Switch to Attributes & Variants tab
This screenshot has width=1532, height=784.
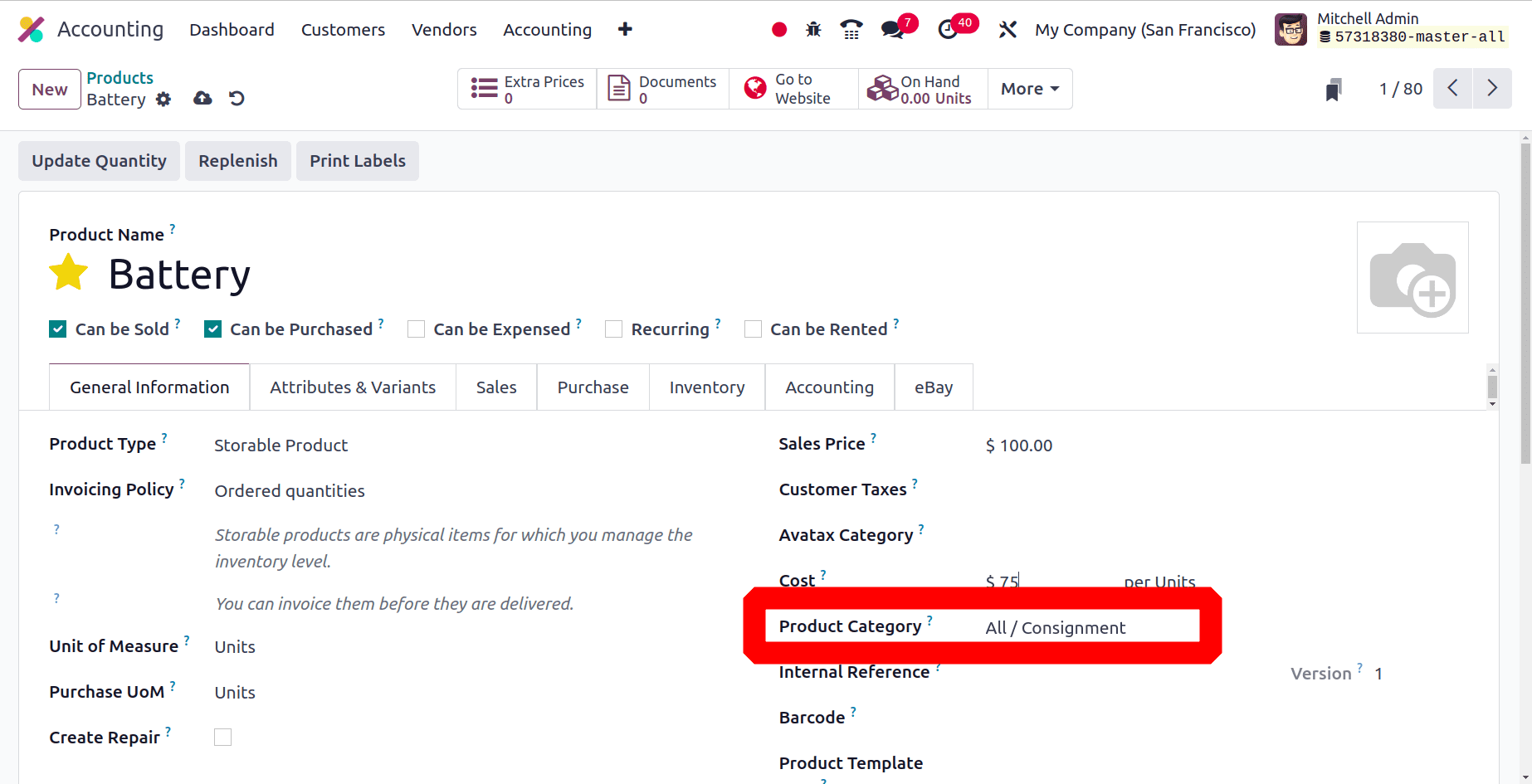point(353,387)
